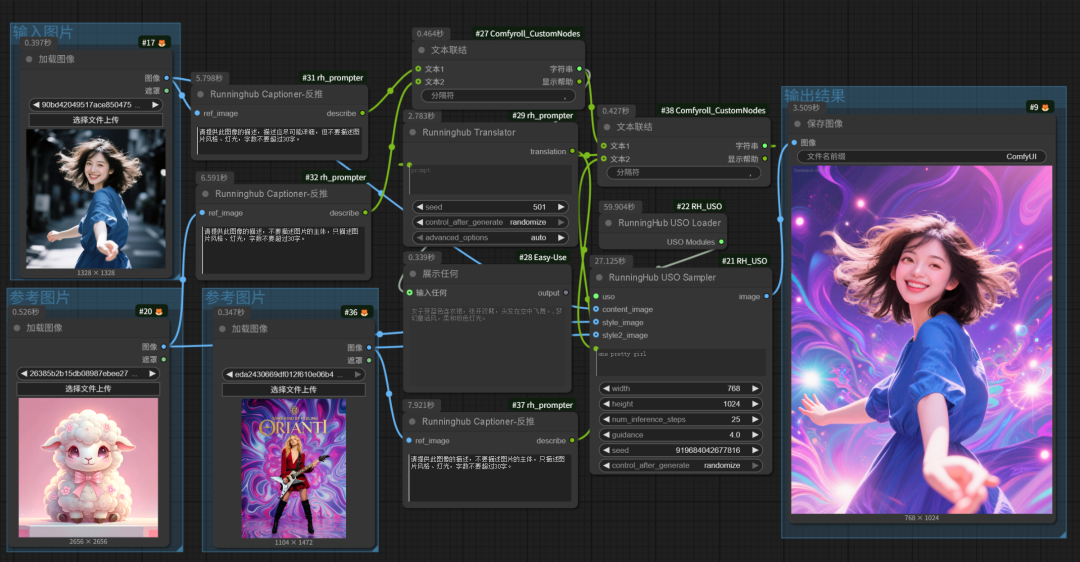Collapse the 展示任何 node

tap(412, 273)
